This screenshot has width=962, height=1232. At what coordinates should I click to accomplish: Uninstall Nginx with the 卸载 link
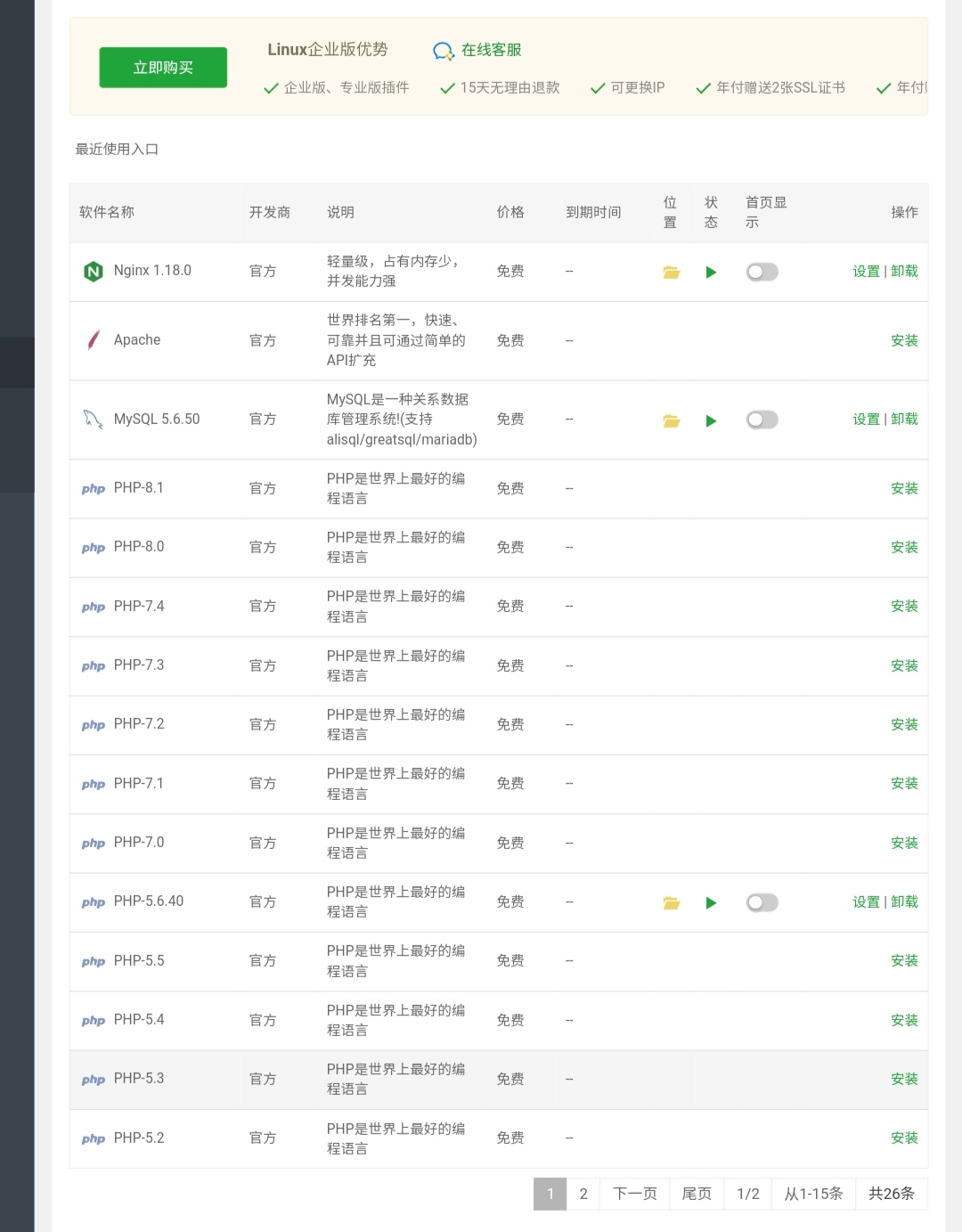coord(904,271)
